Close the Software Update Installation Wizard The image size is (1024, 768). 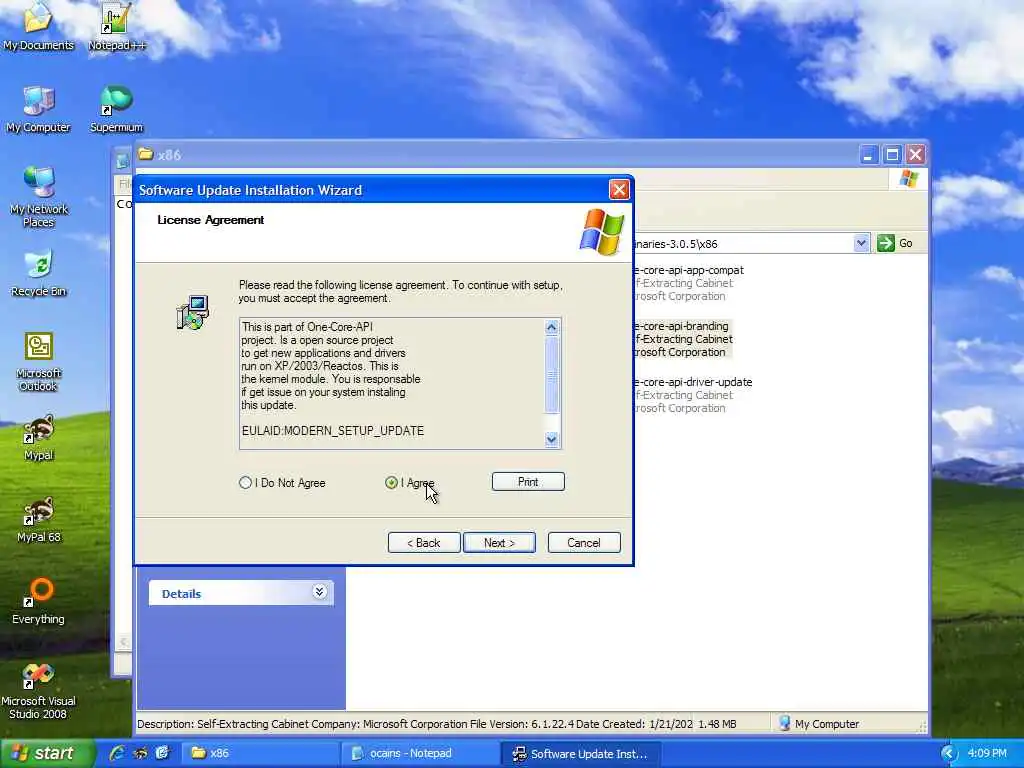(618, 190)
